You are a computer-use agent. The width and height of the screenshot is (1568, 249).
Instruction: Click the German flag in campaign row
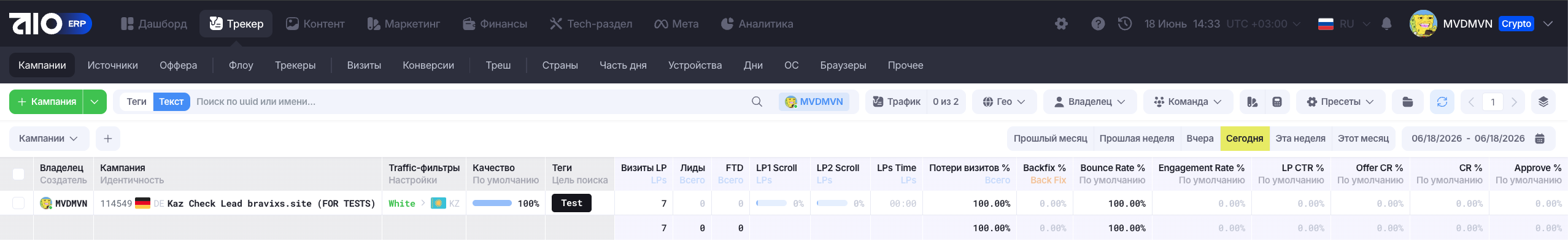pyautogui.click(x=142, y=203)
